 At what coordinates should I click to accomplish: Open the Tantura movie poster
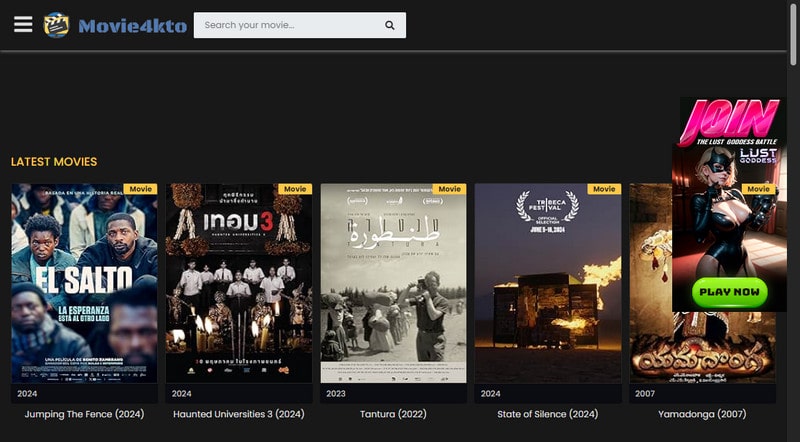[393, 283]
